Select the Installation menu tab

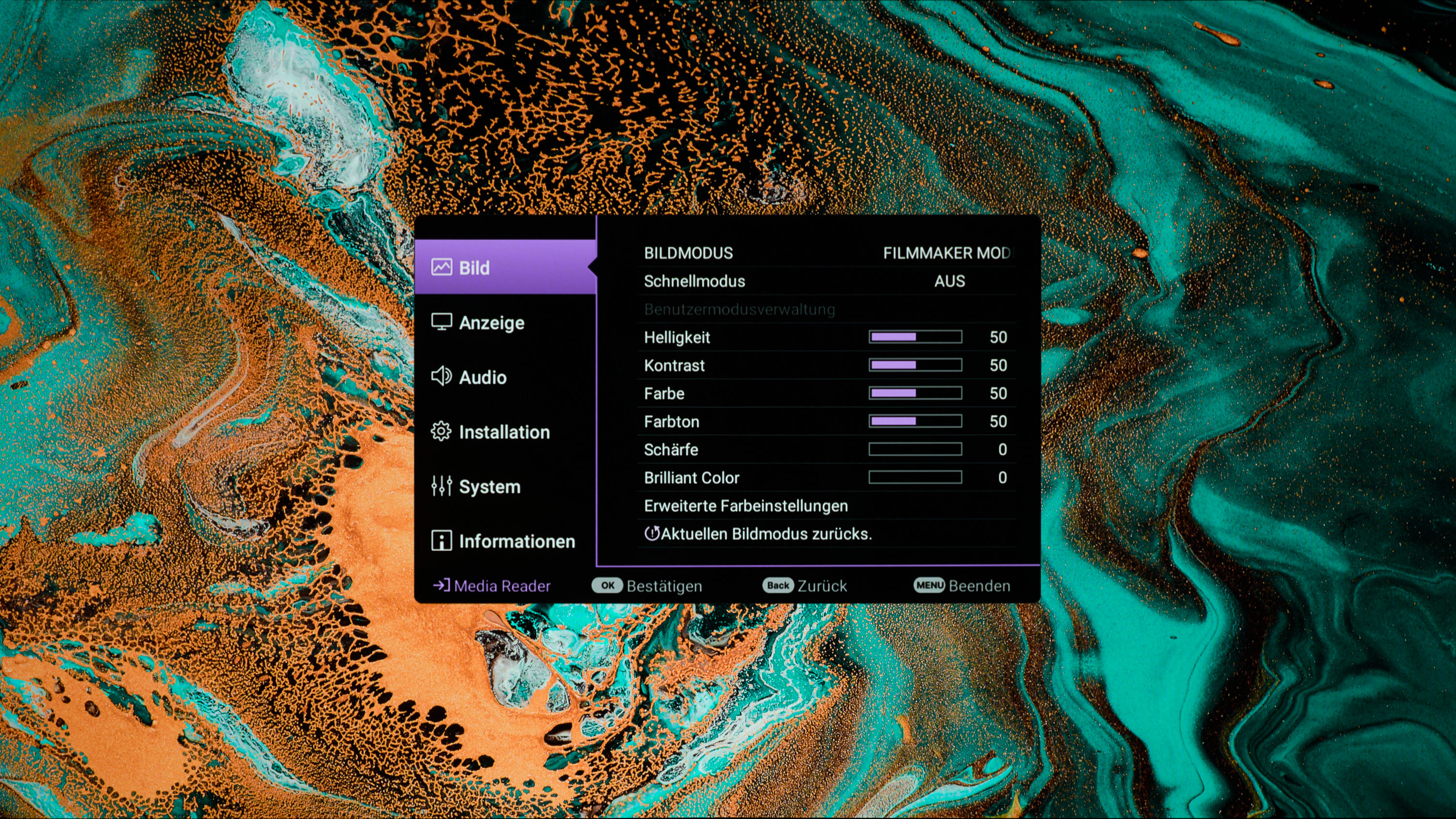tap(504, 432)
